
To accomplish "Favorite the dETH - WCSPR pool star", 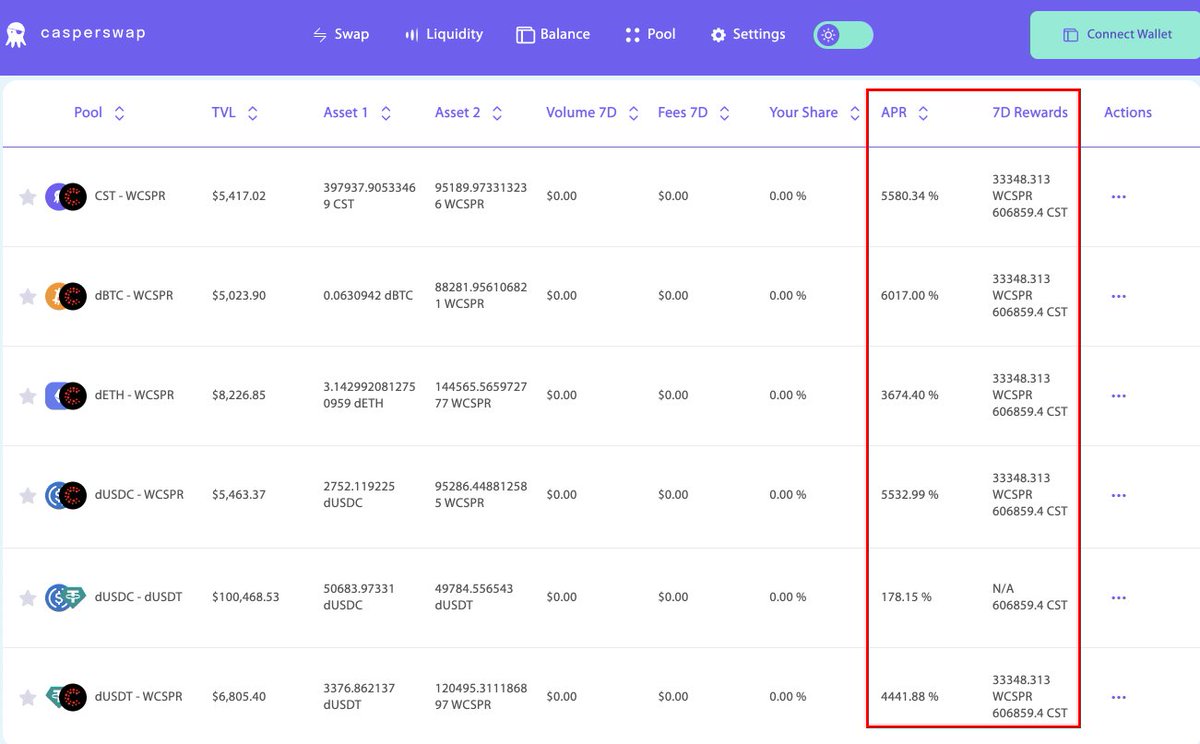I will coord(28,396).
